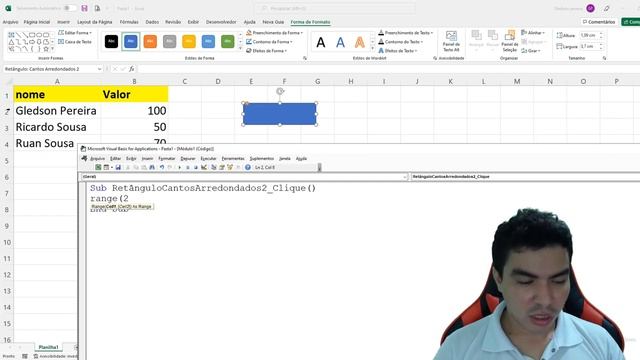Click the View Microsoft Excel icon in VBA toolbar
The height and width of the screenshot is (360, 640).
(98, 167)
